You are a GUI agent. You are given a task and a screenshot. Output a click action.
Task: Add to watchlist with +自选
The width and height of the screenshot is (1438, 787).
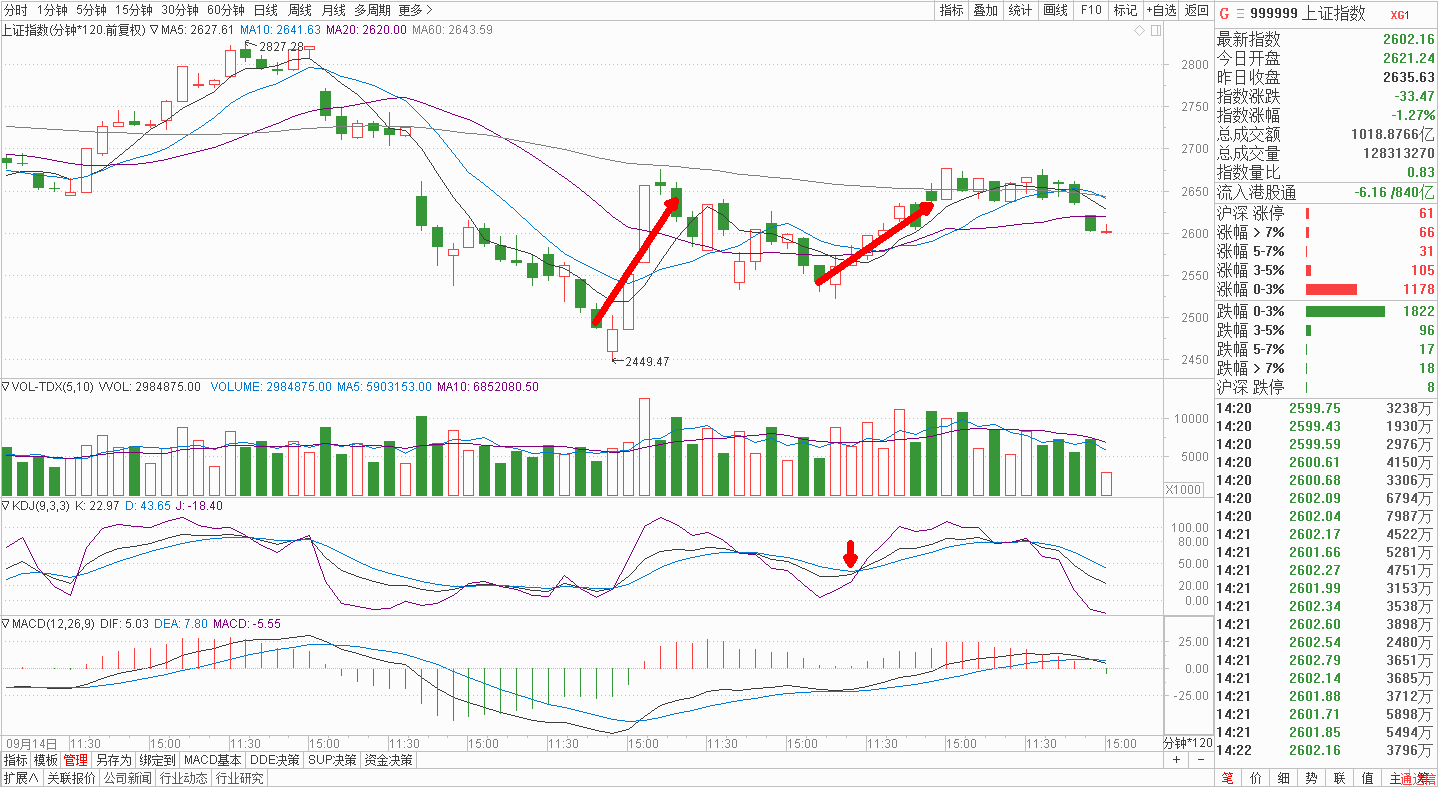(x=1161, y=10)
